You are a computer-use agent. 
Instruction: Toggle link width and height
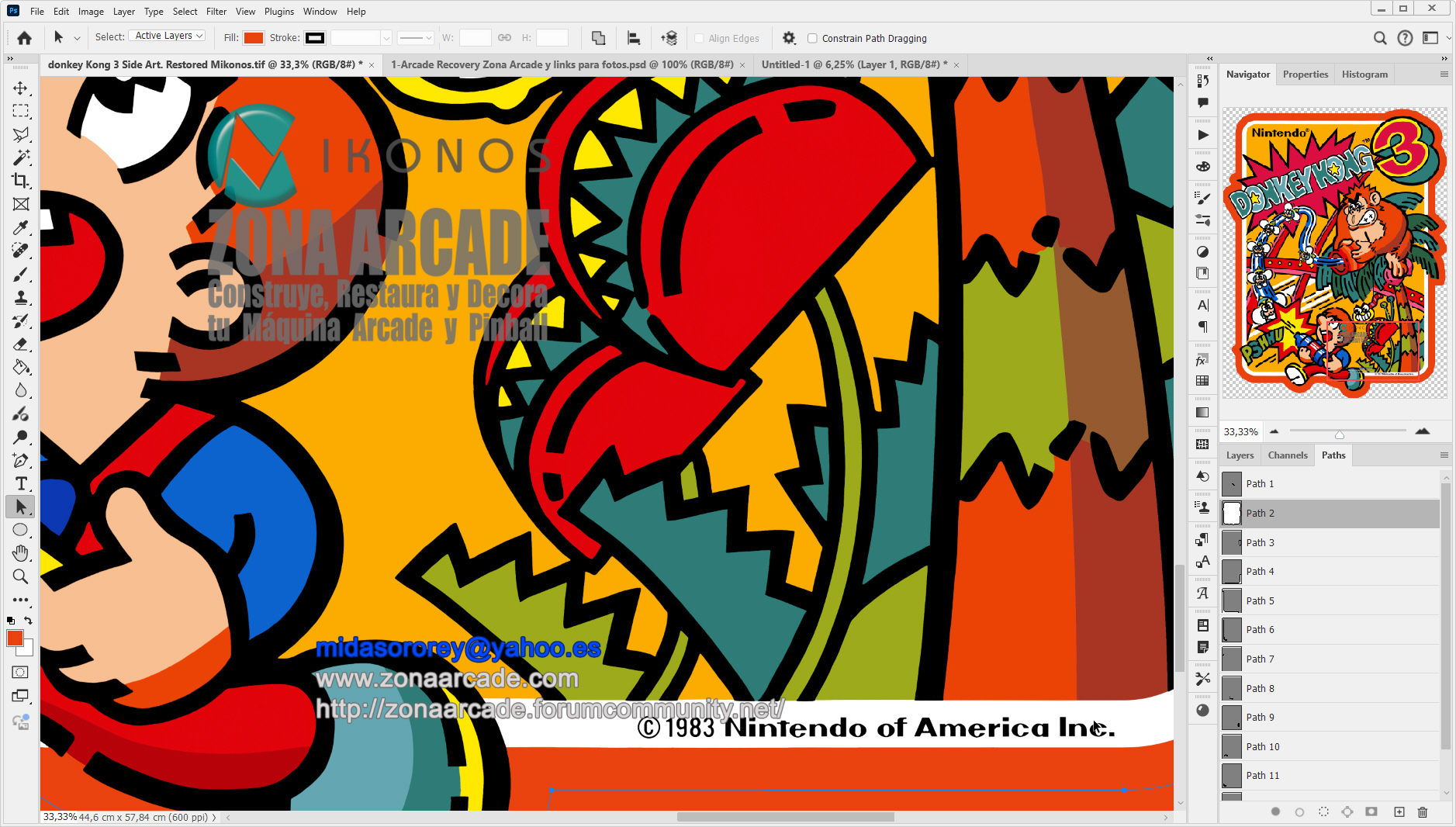(504, 37)
